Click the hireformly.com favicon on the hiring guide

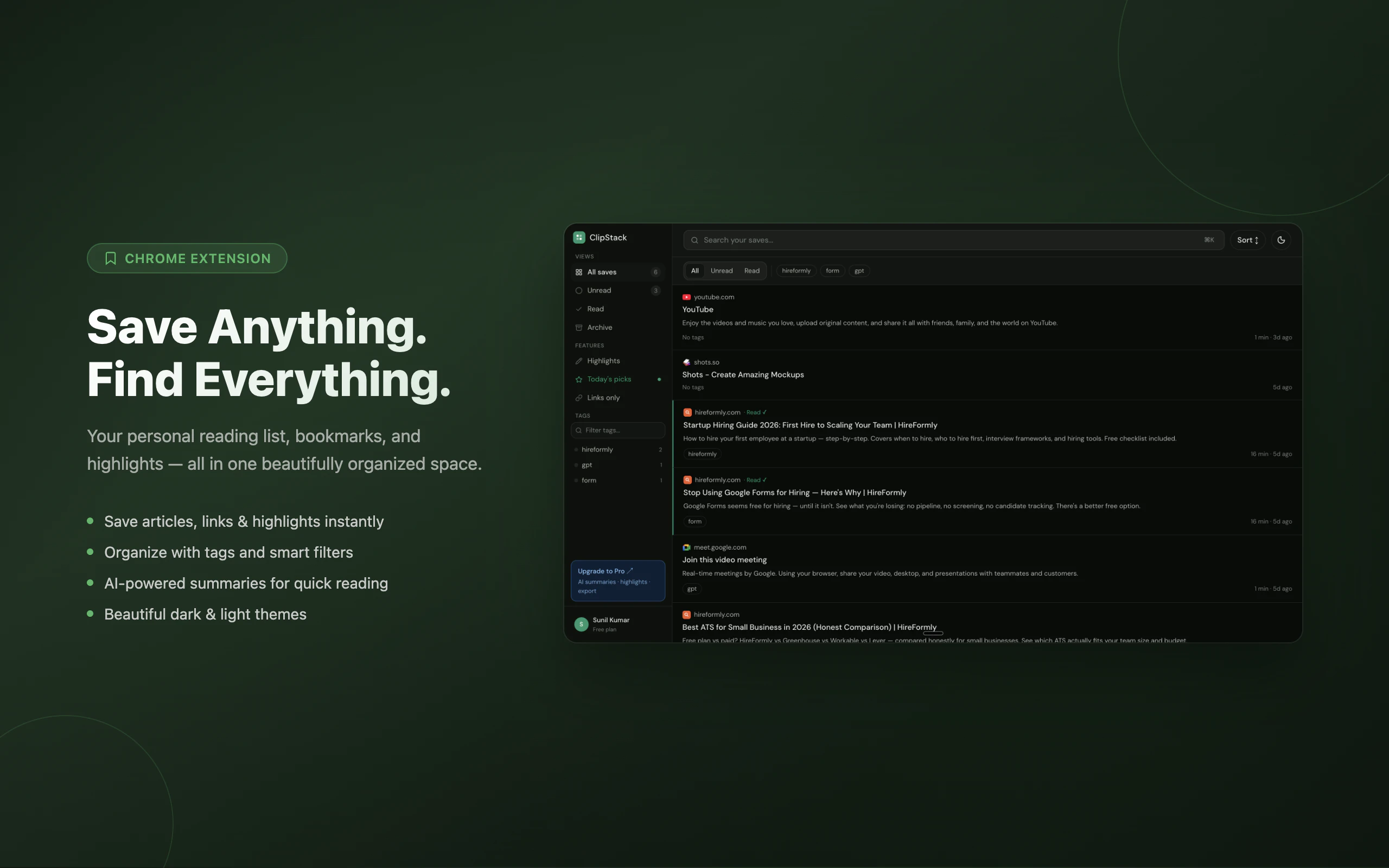(x=687, y=412)
